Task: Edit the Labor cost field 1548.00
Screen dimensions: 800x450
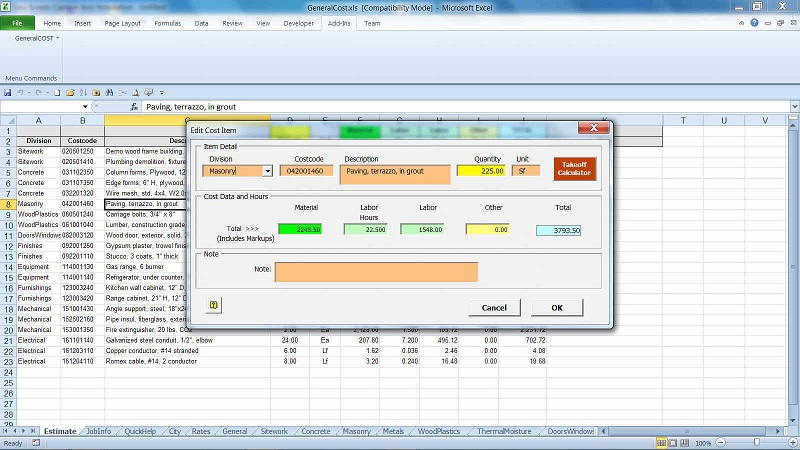Action: 422,230
